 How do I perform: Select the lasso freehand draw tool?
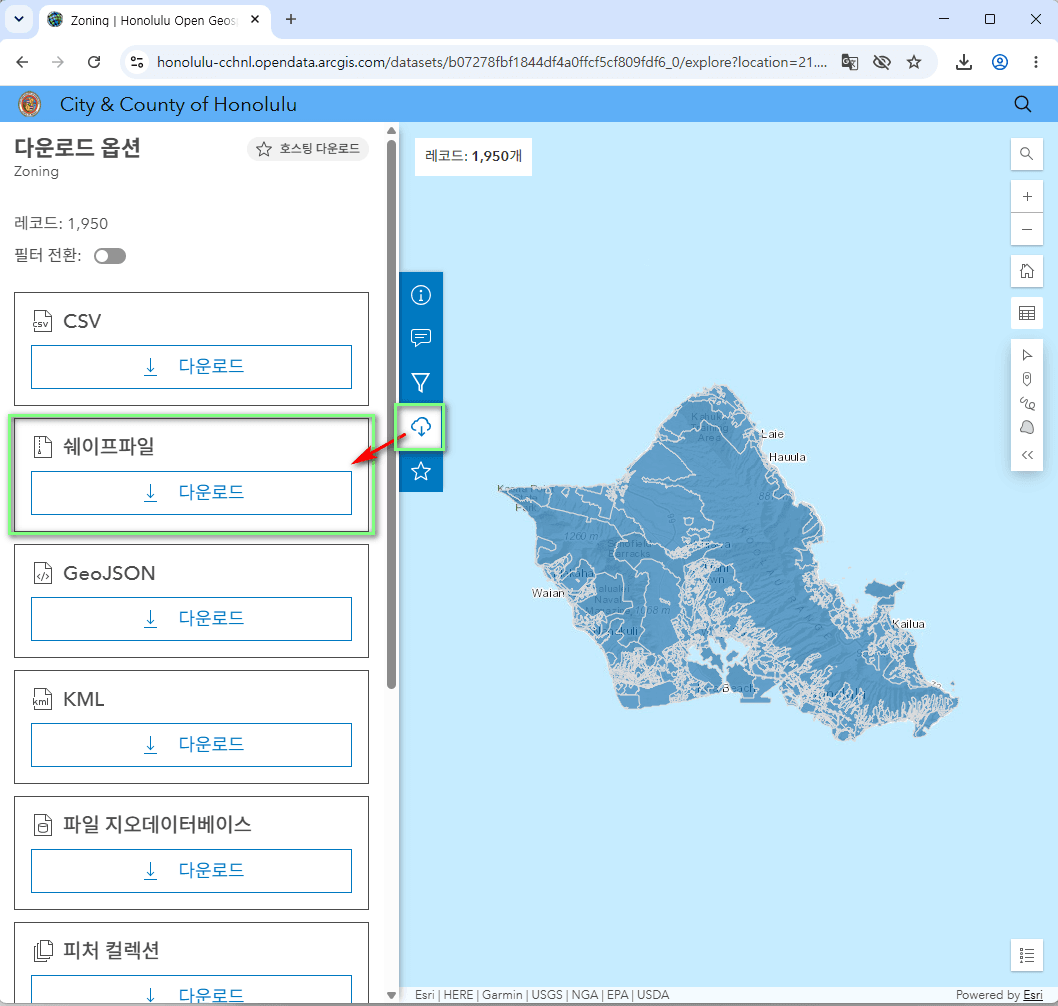(1026, 403)
